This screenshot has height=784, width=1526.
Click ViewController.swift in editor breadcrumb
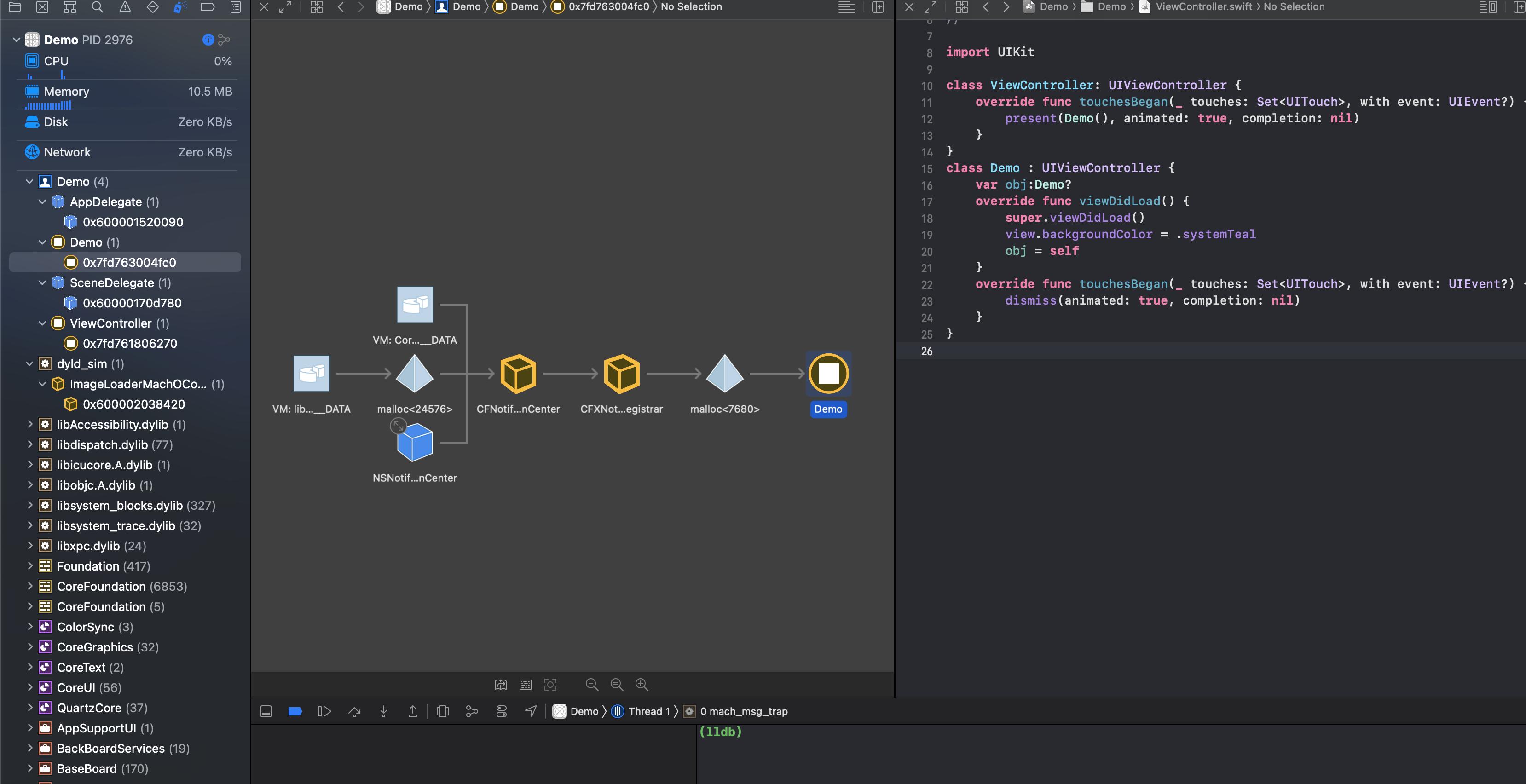click(1203, 6)
